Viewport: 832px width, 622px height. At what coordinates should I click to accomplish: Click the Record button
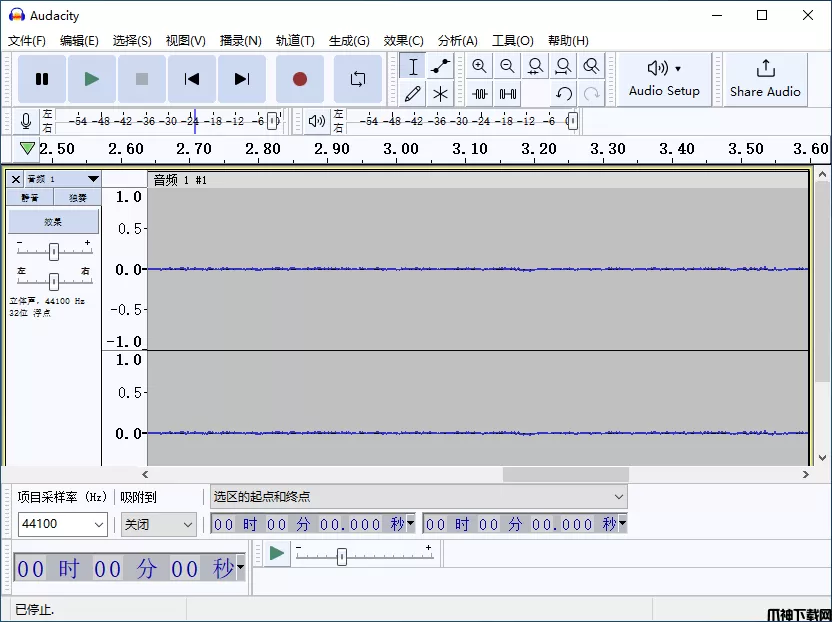coord(299,79)
